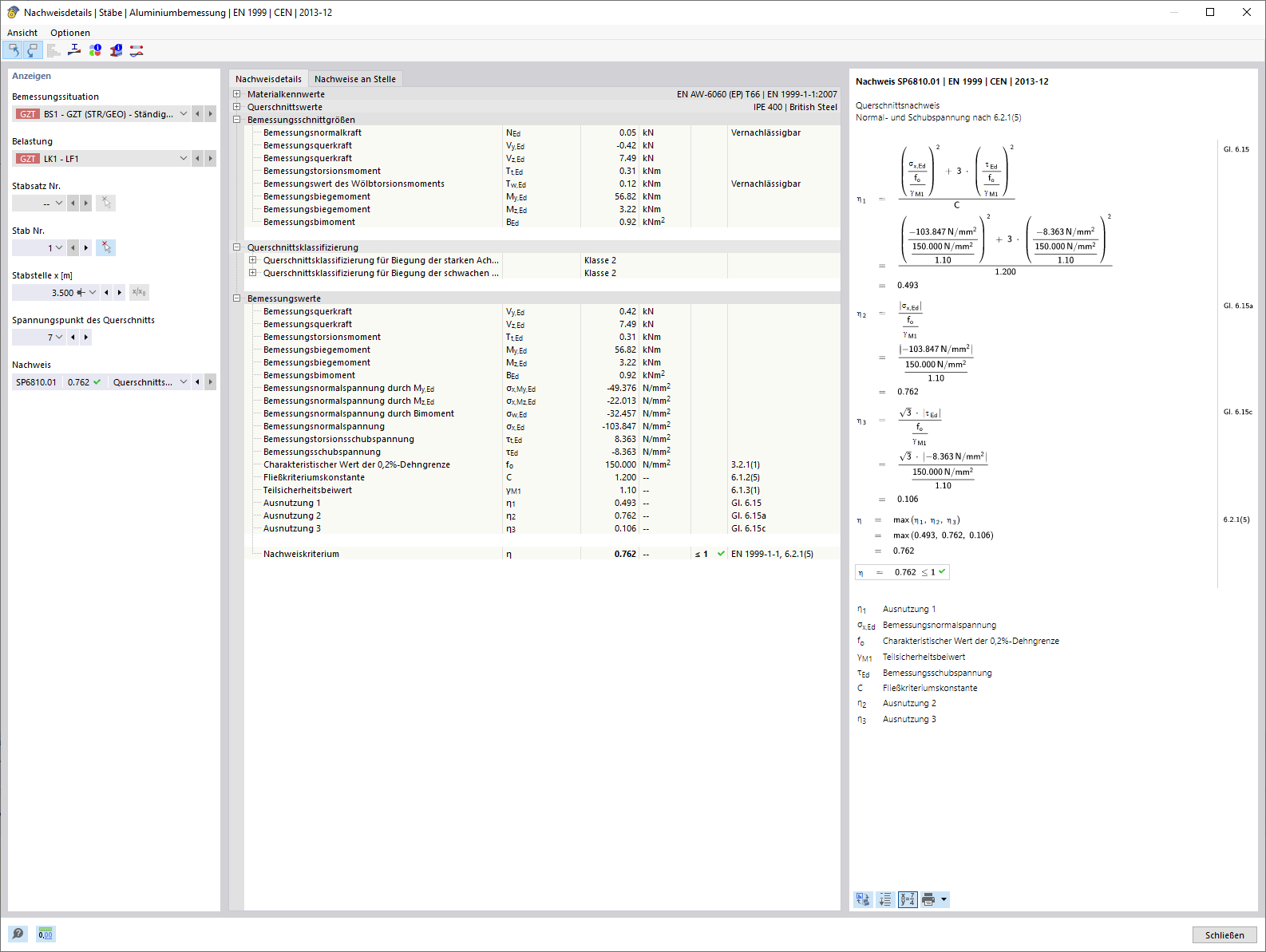Select the Charakteristischer Wert der 0,2%-Dehngrenze row
Image resolution: width=1266 pixels, height=952 pixels.
[x=542, y=464]
